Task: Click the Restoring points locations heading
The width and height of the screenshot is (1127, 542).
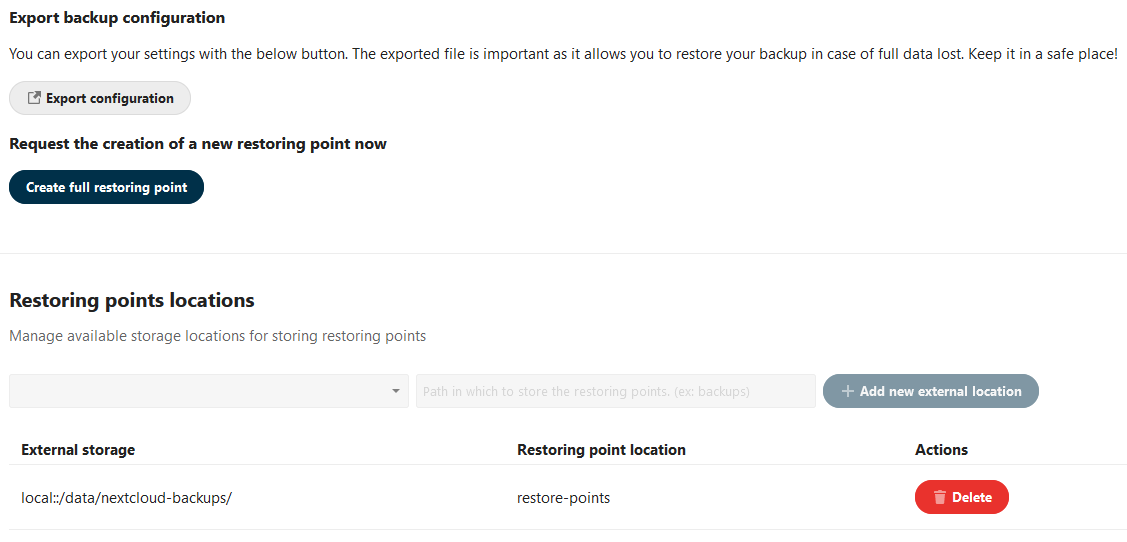Action: point(132,300)
